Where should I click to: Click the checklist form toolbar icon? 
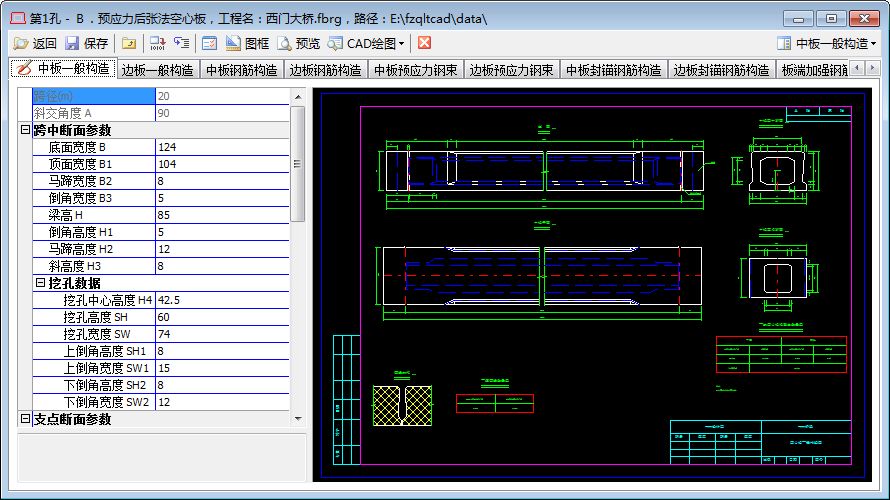point(209,43)
